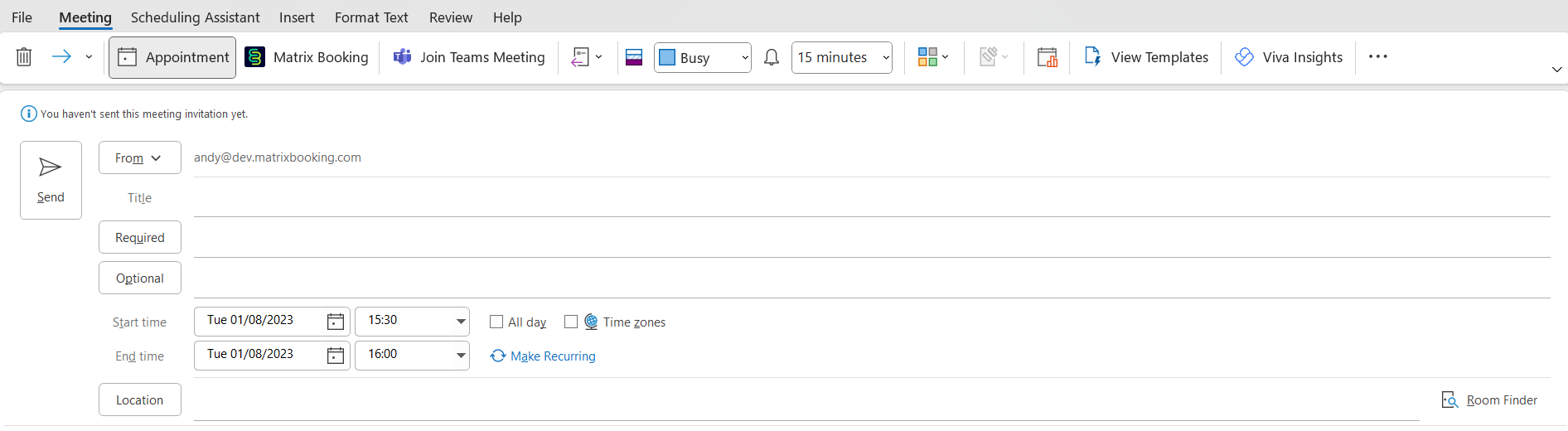The image size is (1568, 431).
Task: Open Viva Insights panel
Action: click(x=1289, y=57)
